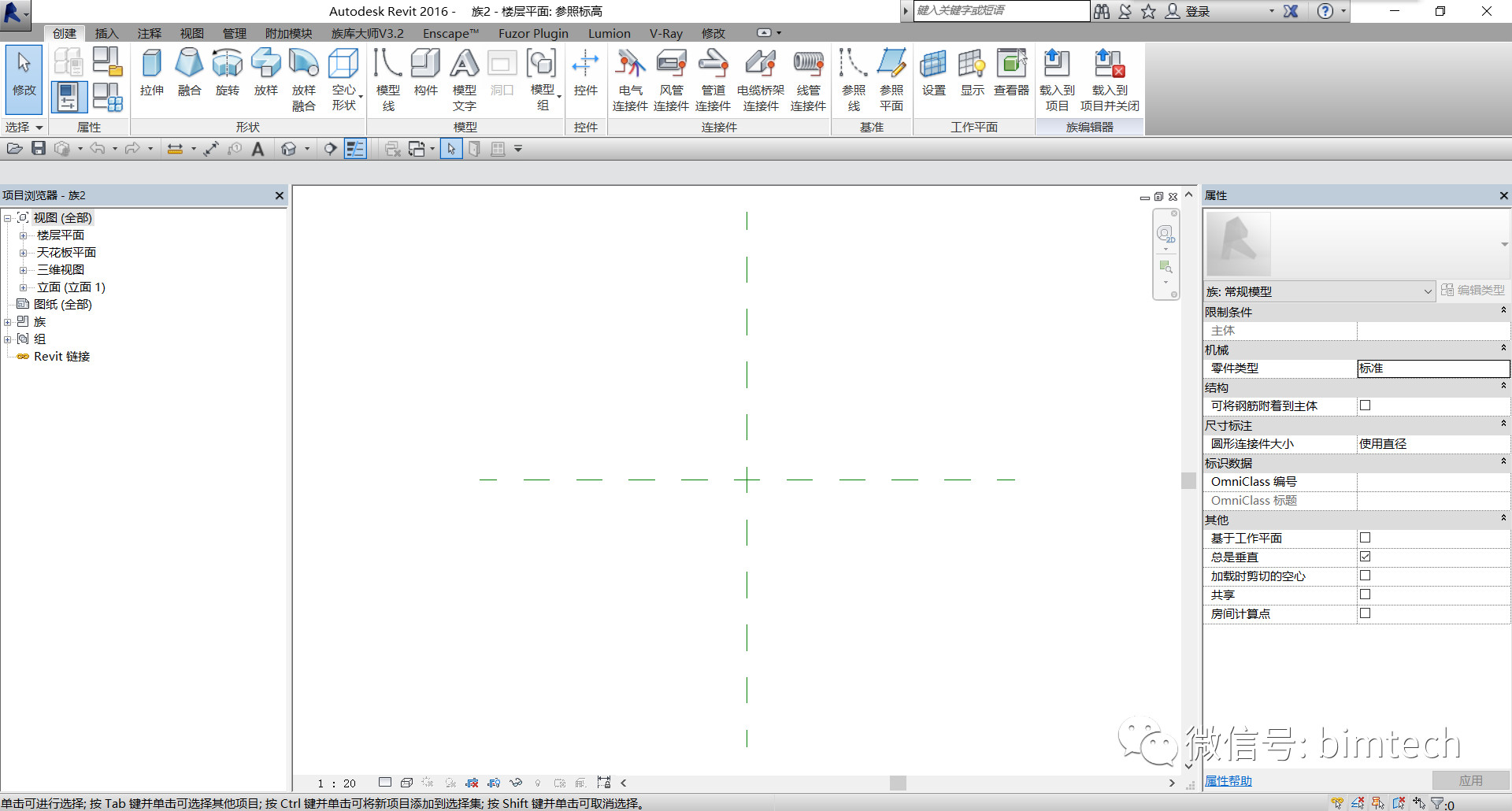Check the 房间计算点 checkbox
The width and height of the screenshot is (1512, 811).
click(1366, 613)
